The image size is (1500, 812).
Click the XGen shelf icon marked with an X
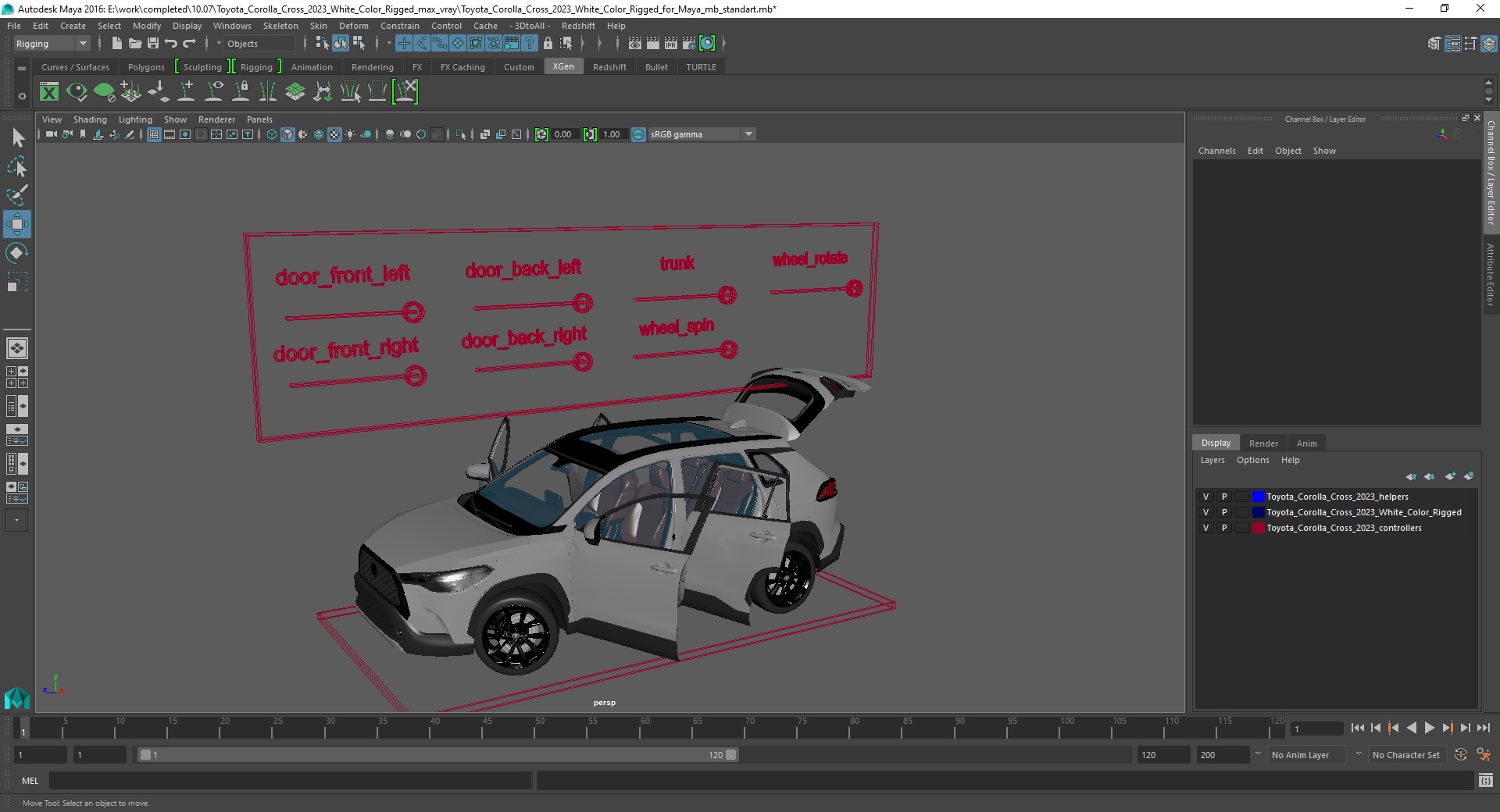click(x=405, y=92)
